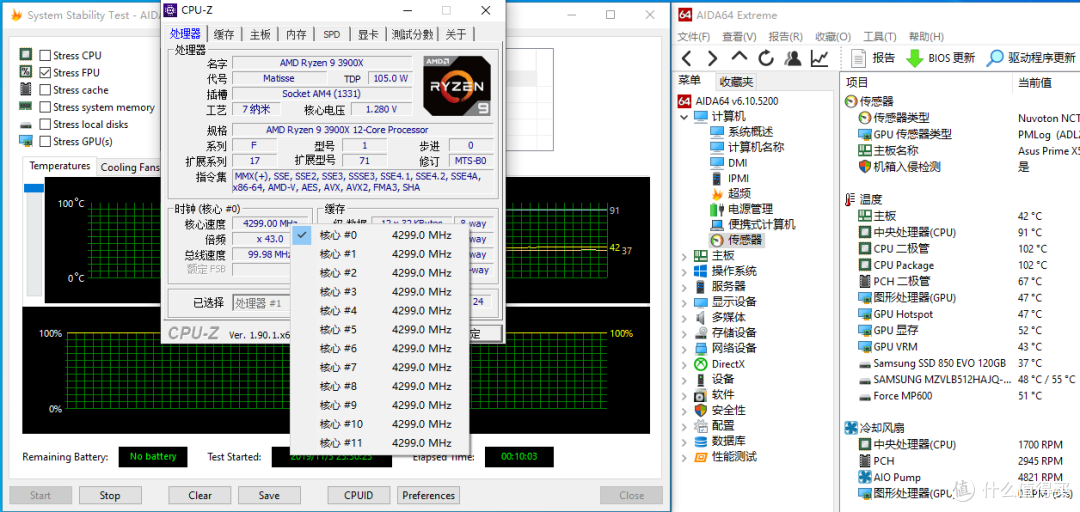Open the user icon in AIDA64 toolbar

point(793,58)
